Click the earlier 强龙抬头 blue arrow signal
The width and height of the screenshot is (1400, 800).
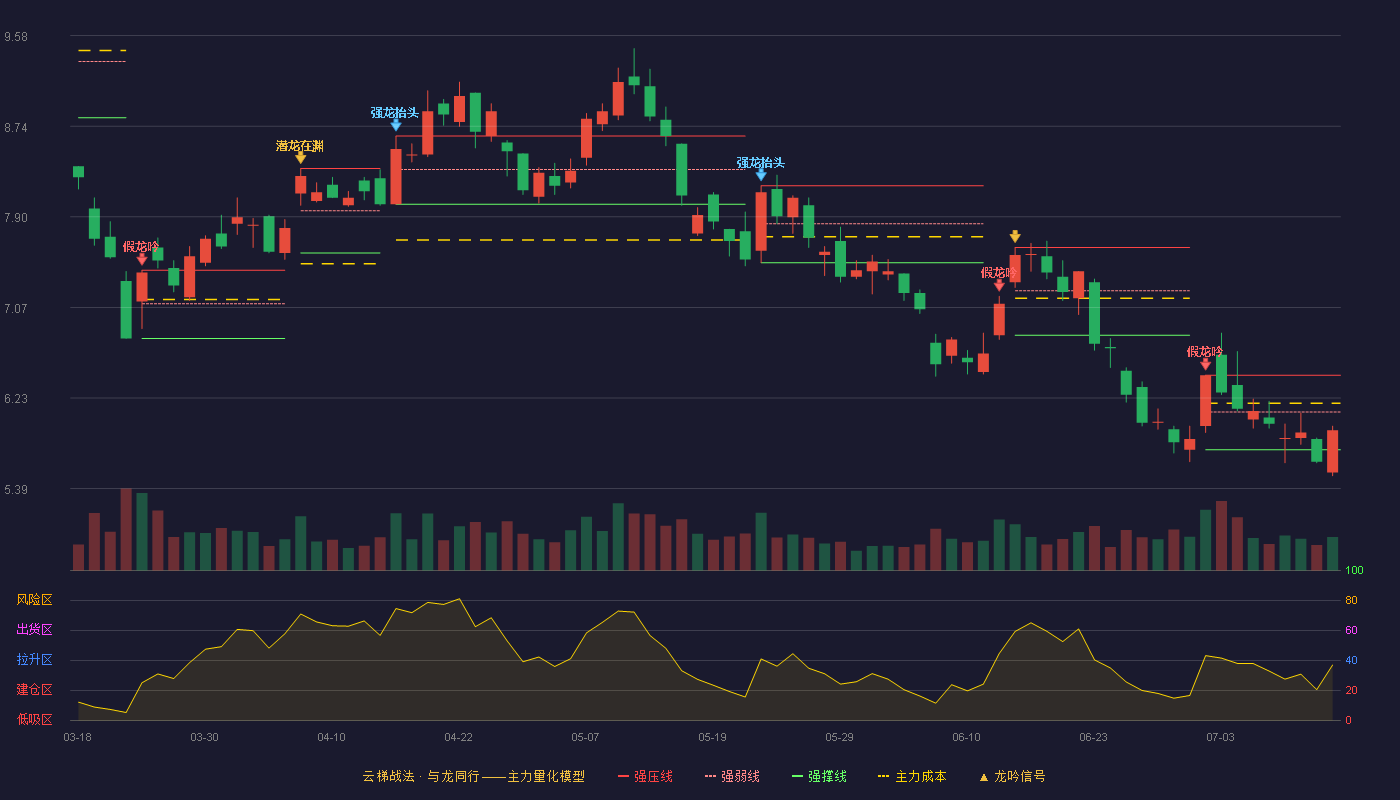(396, 125)
